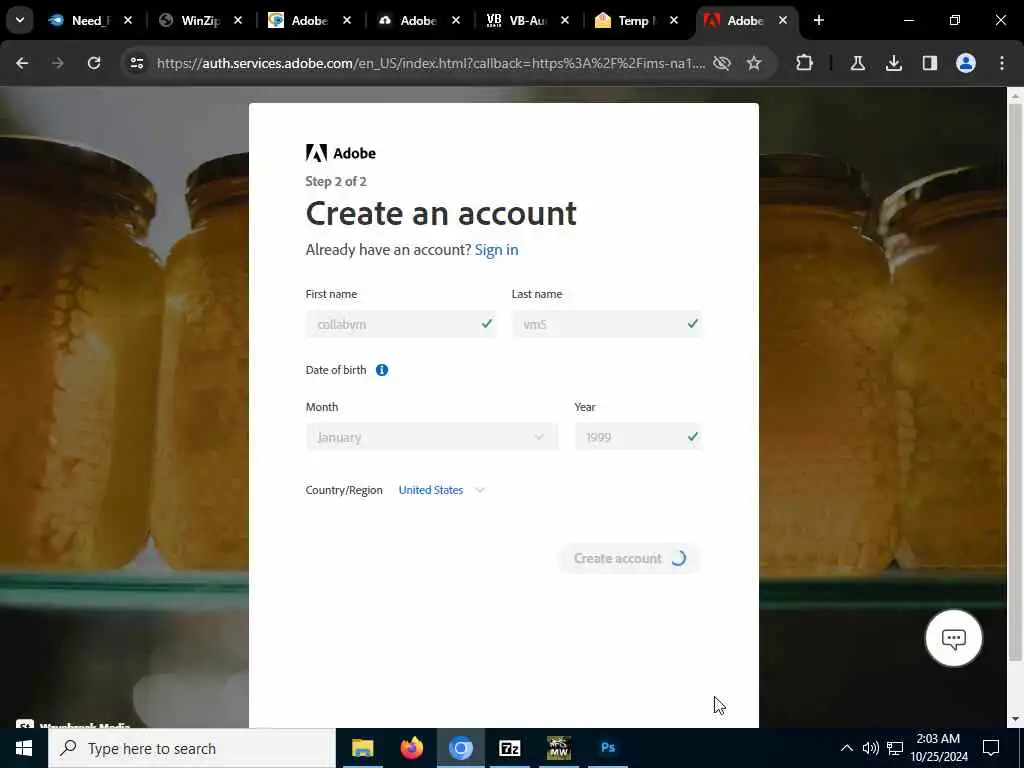This screenshot has width=1024, height=768.
Task: Close the active Adobe tab
Action: coord(783,20)
